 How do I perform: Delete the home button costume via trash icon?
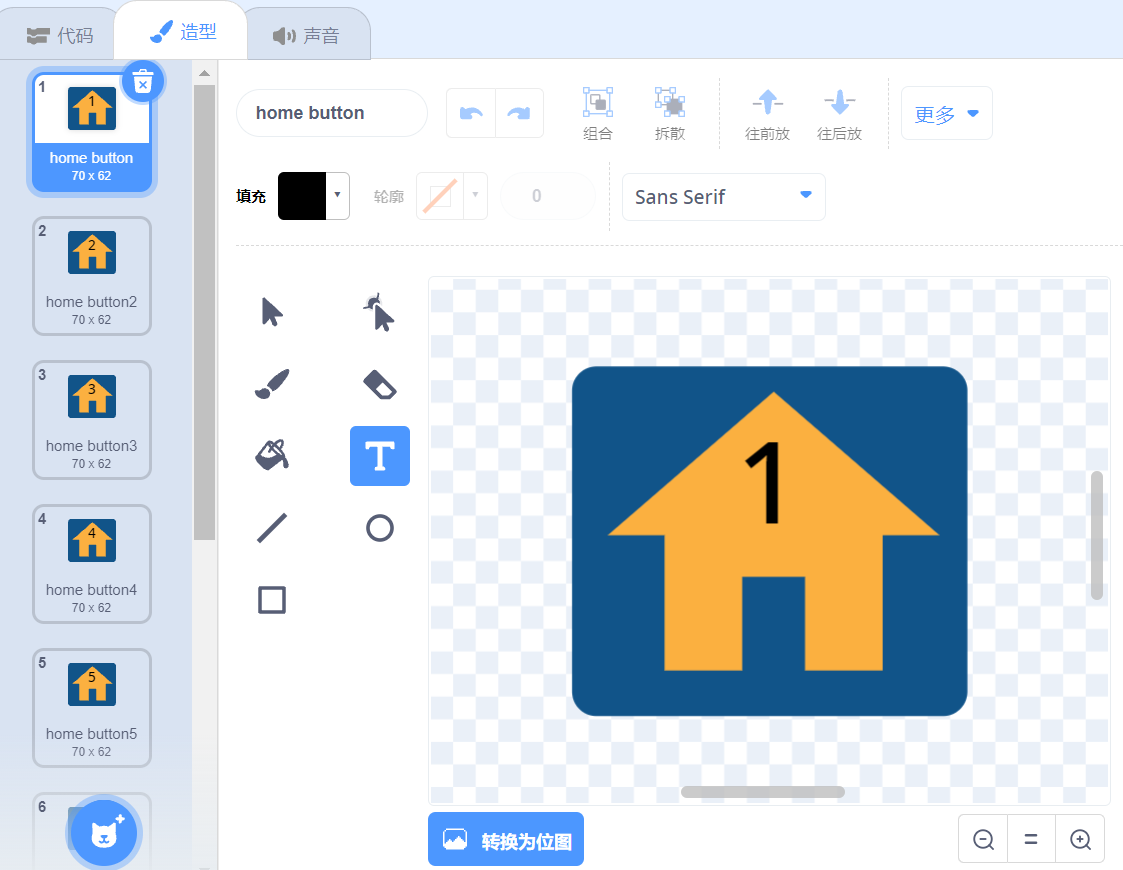pos(143,82)
